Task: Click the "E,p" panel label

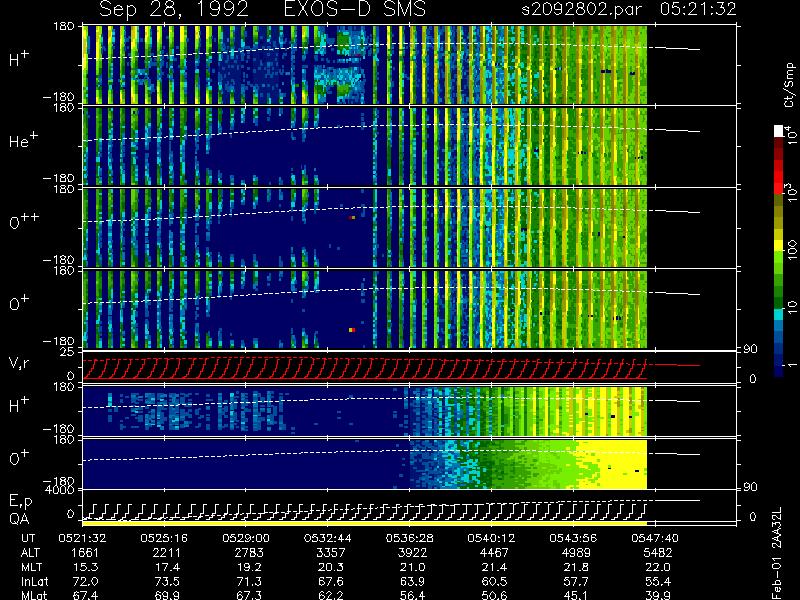Action: tap(20, 502)
